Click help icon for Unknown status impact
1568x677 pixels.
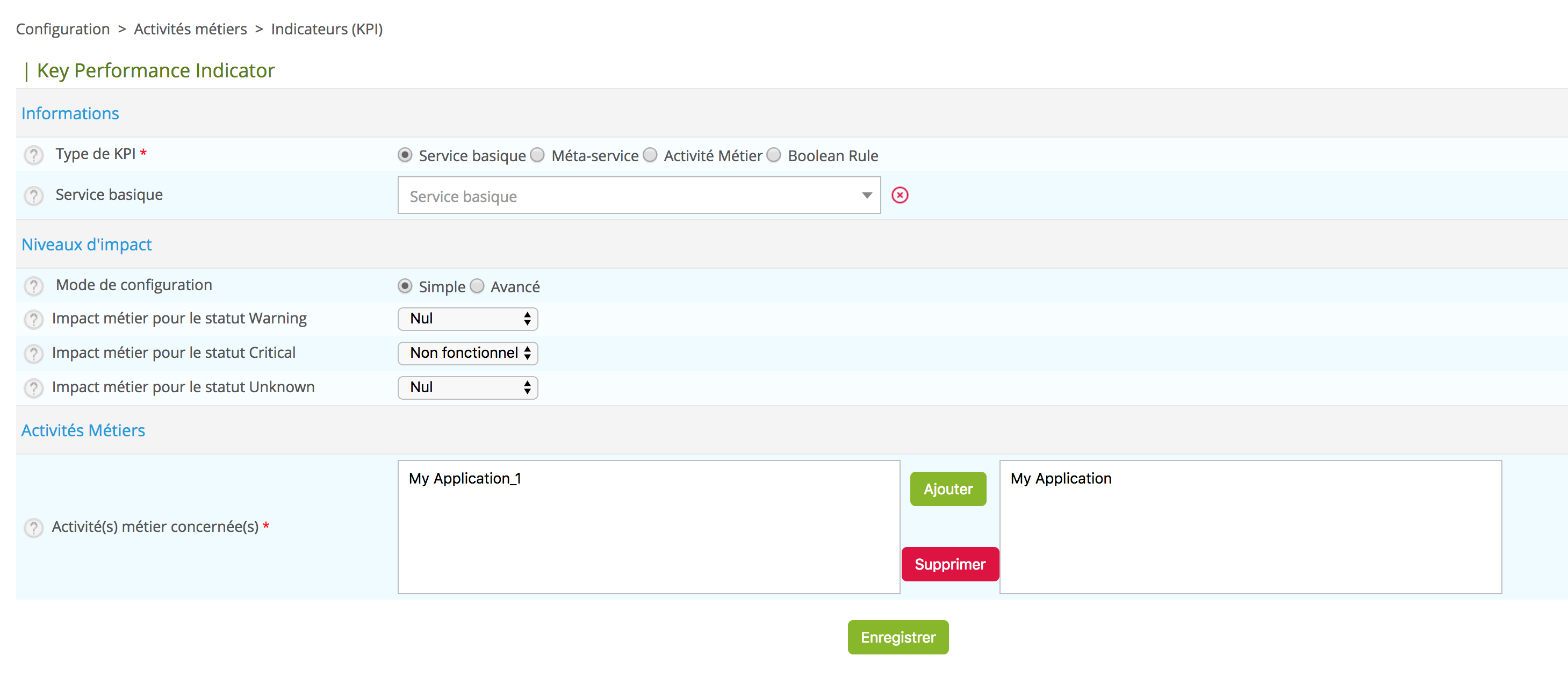(33, 388)
